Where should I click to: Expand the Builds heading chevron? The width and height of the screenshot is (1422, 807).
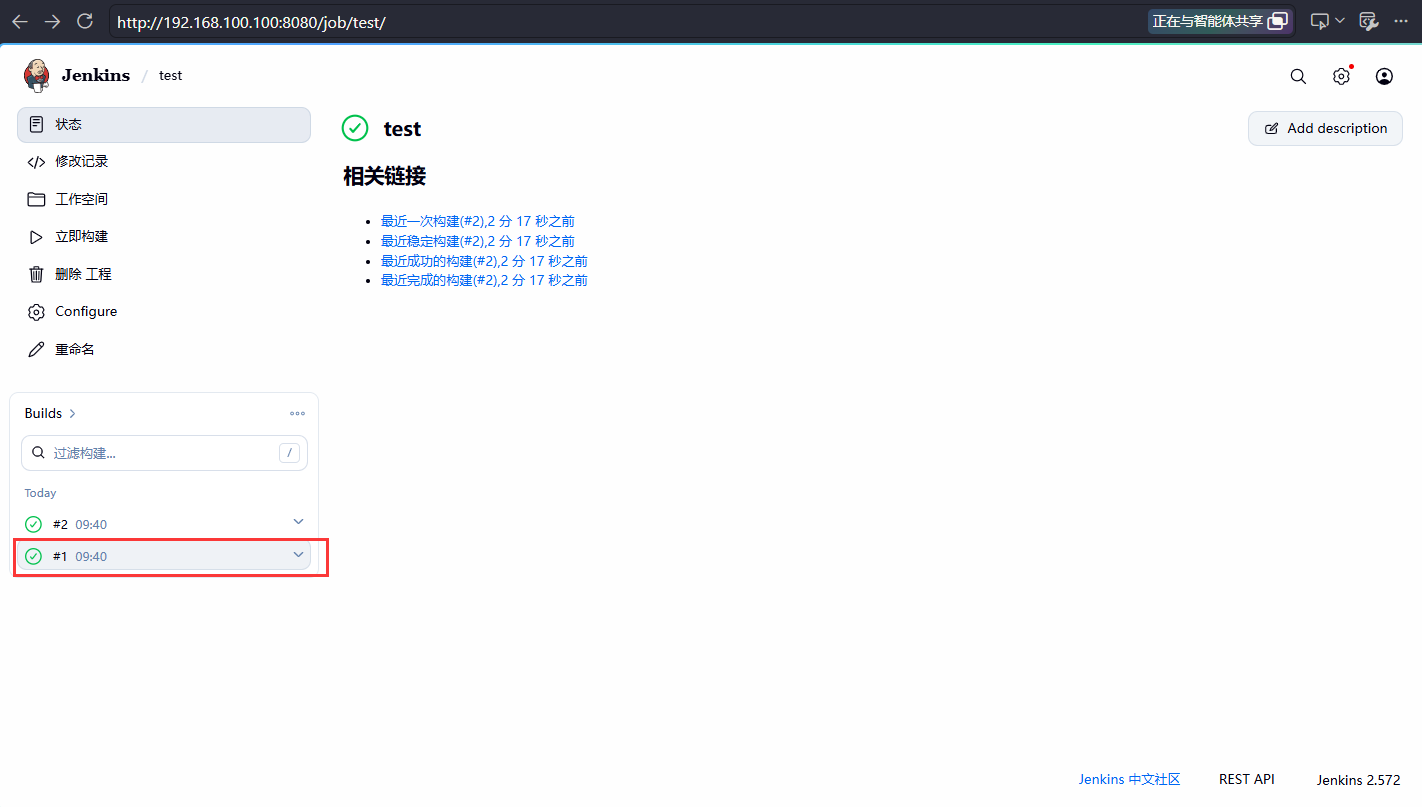click(x=73, y=413)
